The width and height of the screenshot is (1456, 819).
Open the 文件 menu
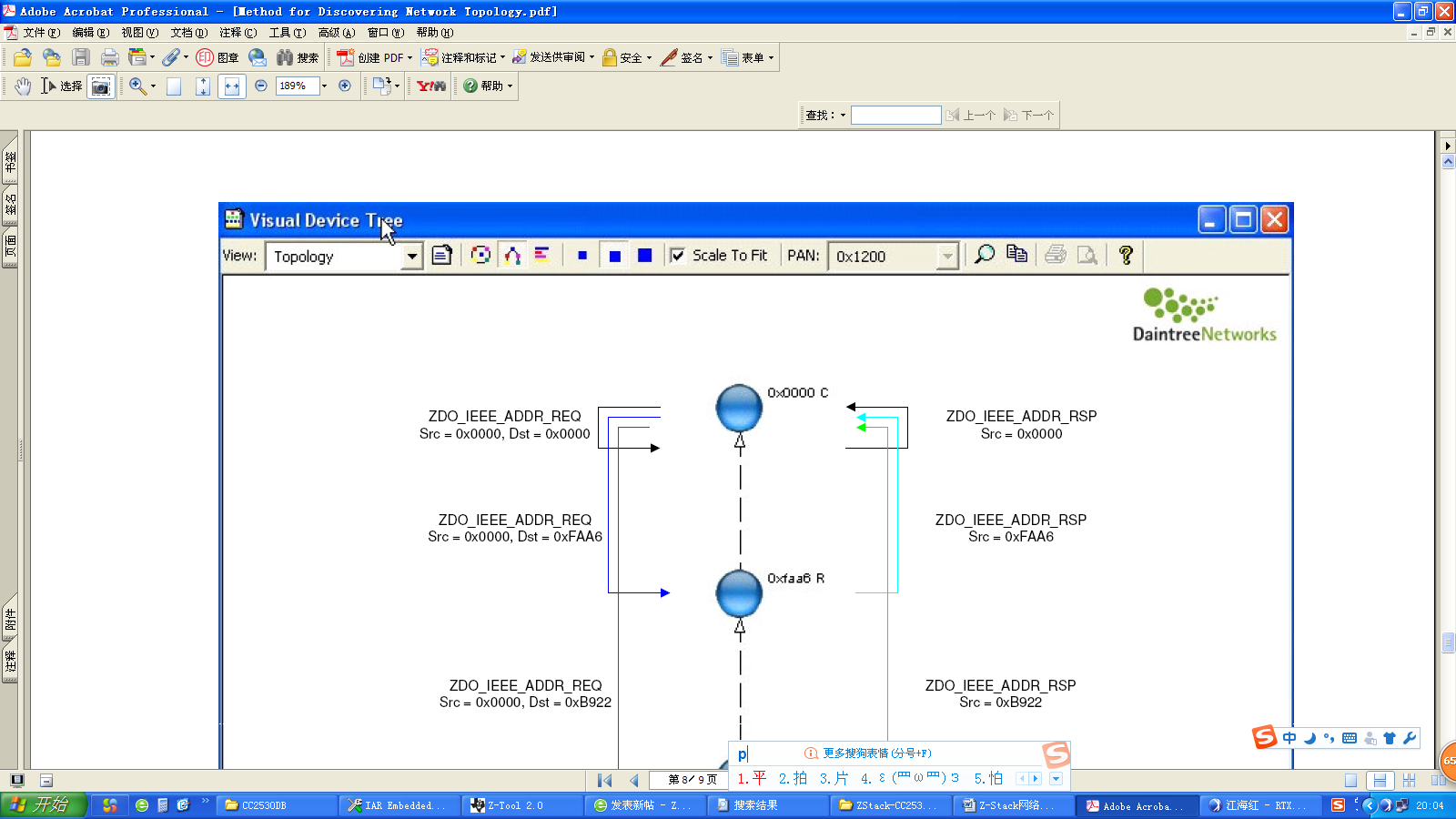(x=42, y=33)
